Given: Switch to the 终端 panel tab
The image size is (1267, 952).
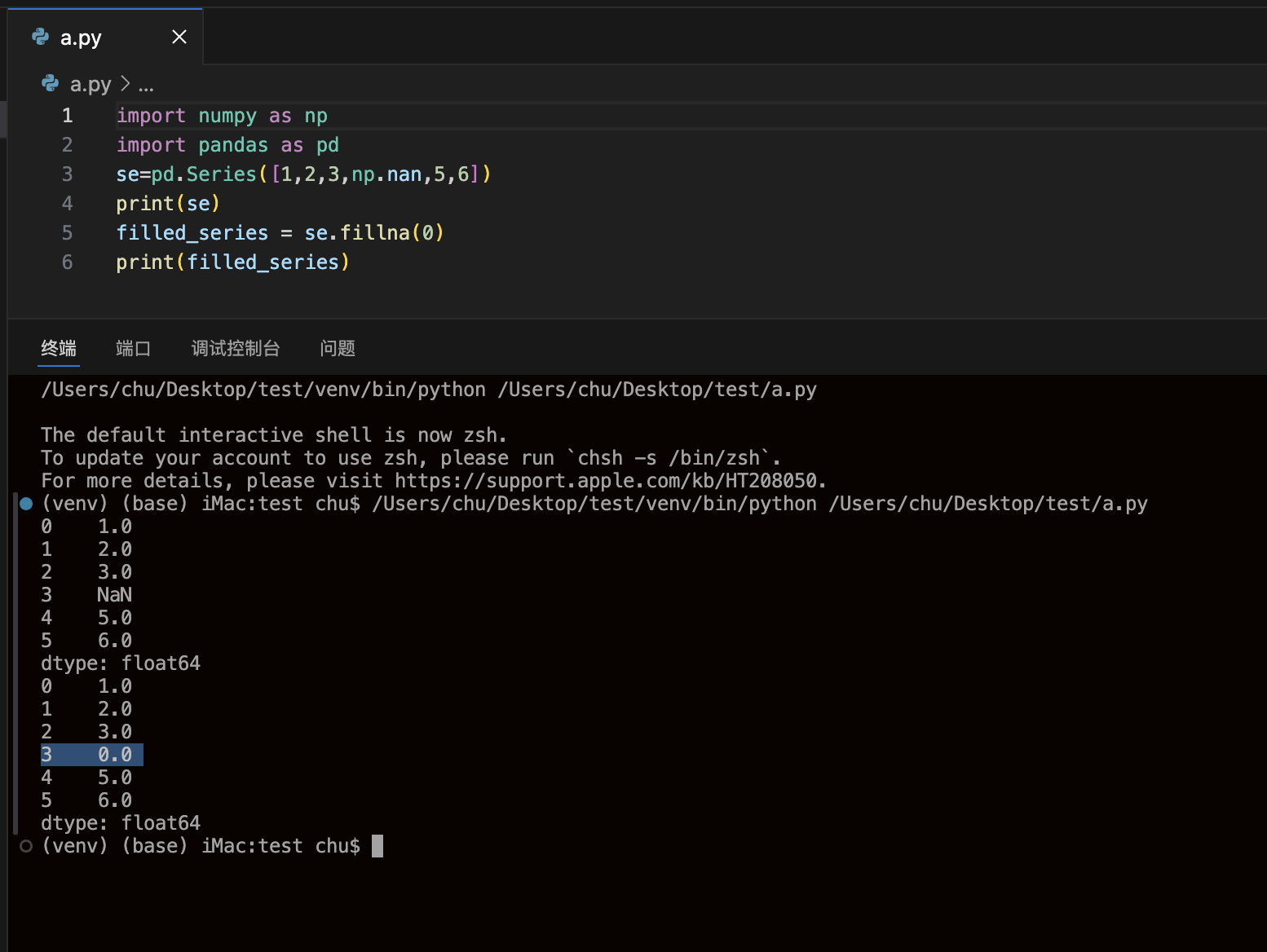Looking at the screenshot, I should click(x=59, y=349).
